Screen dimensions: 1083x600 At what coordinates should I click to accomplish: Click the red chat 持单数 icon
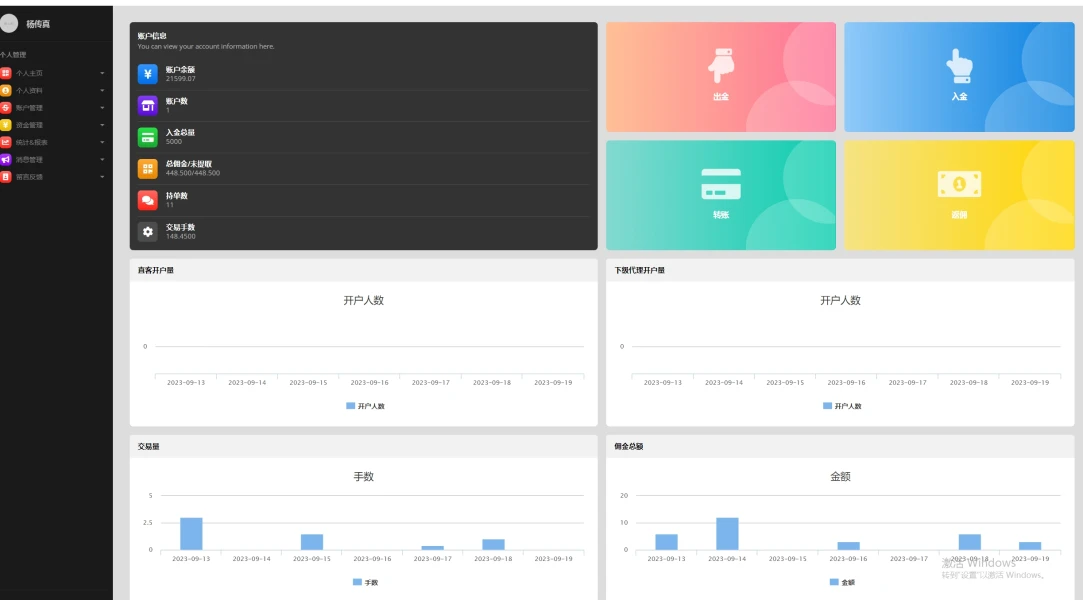pos(147,200)
